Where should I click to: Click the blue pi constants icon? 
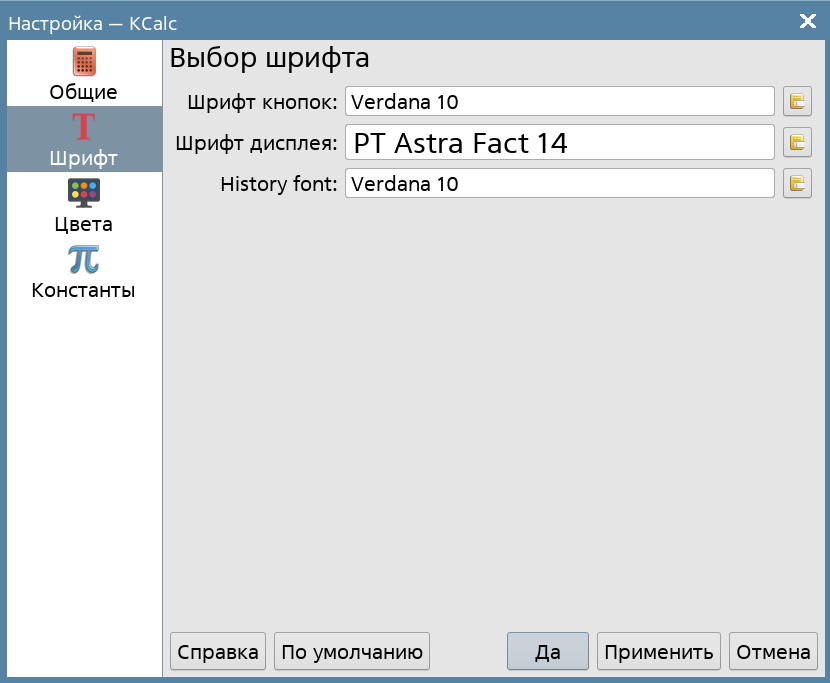[x=84, y=259]
